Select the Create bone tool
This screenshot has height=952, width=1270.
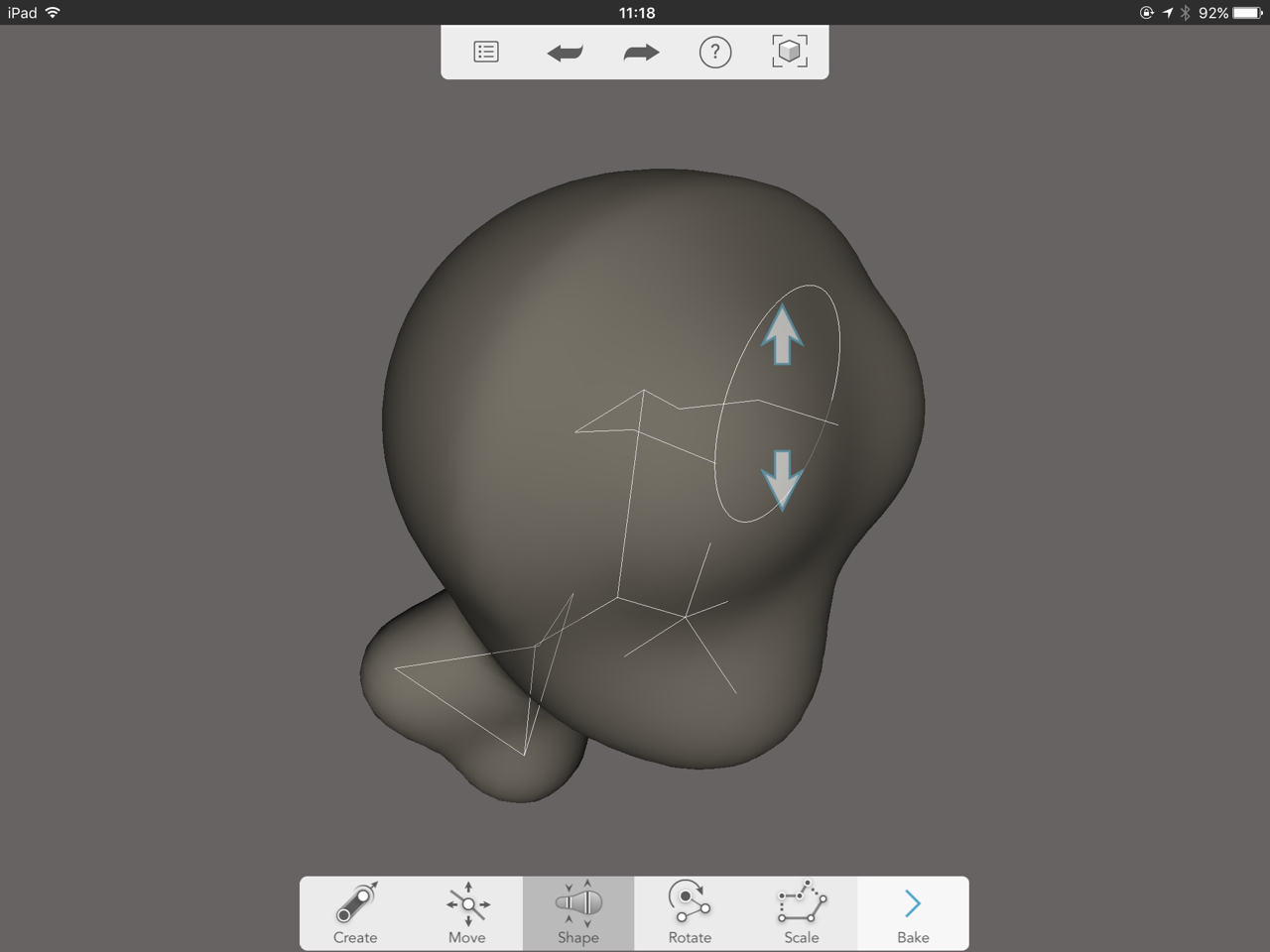coord(355,913)
